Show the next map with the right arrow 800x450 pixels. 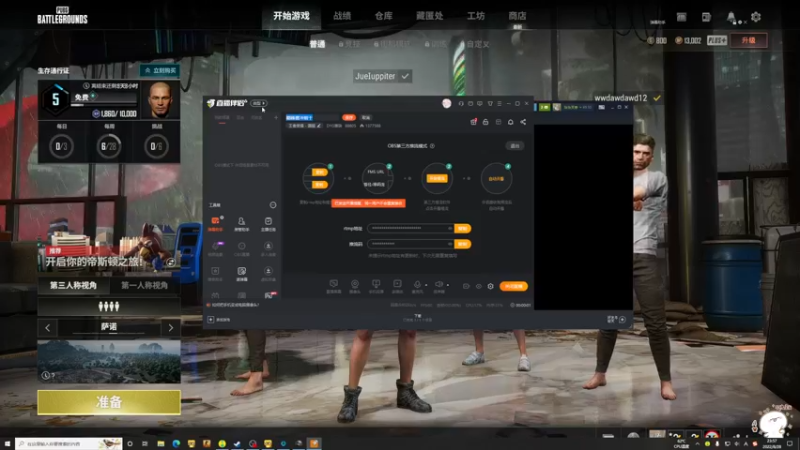tap(170, 328)
